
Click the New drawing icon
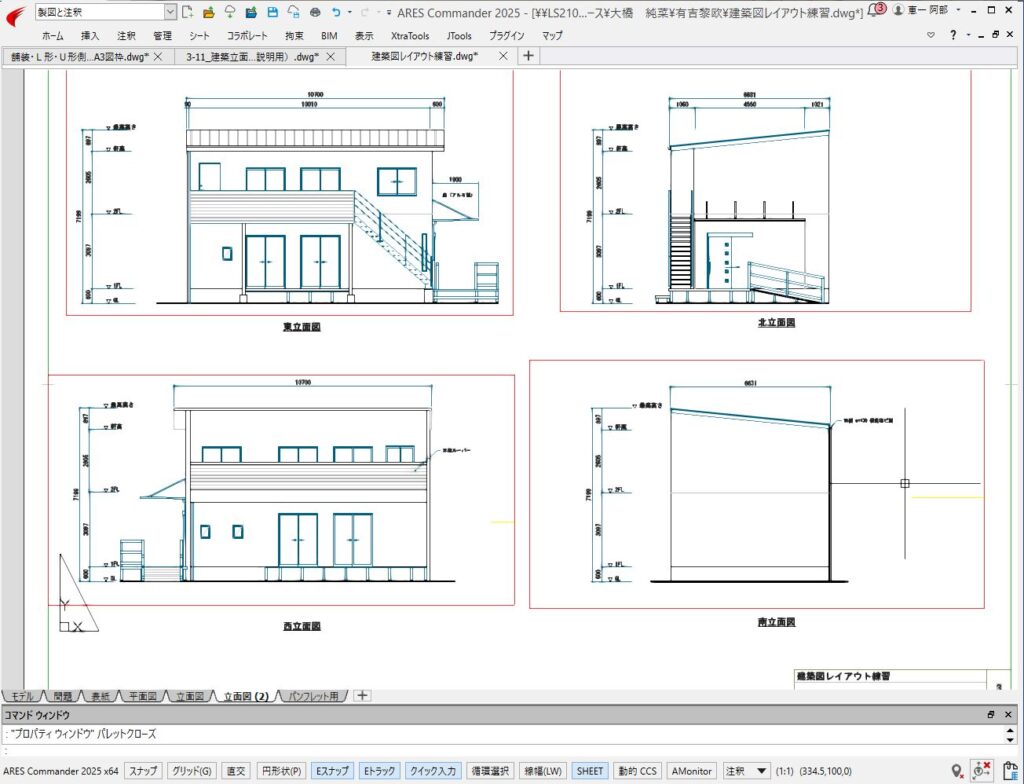[x=187, y=12]
